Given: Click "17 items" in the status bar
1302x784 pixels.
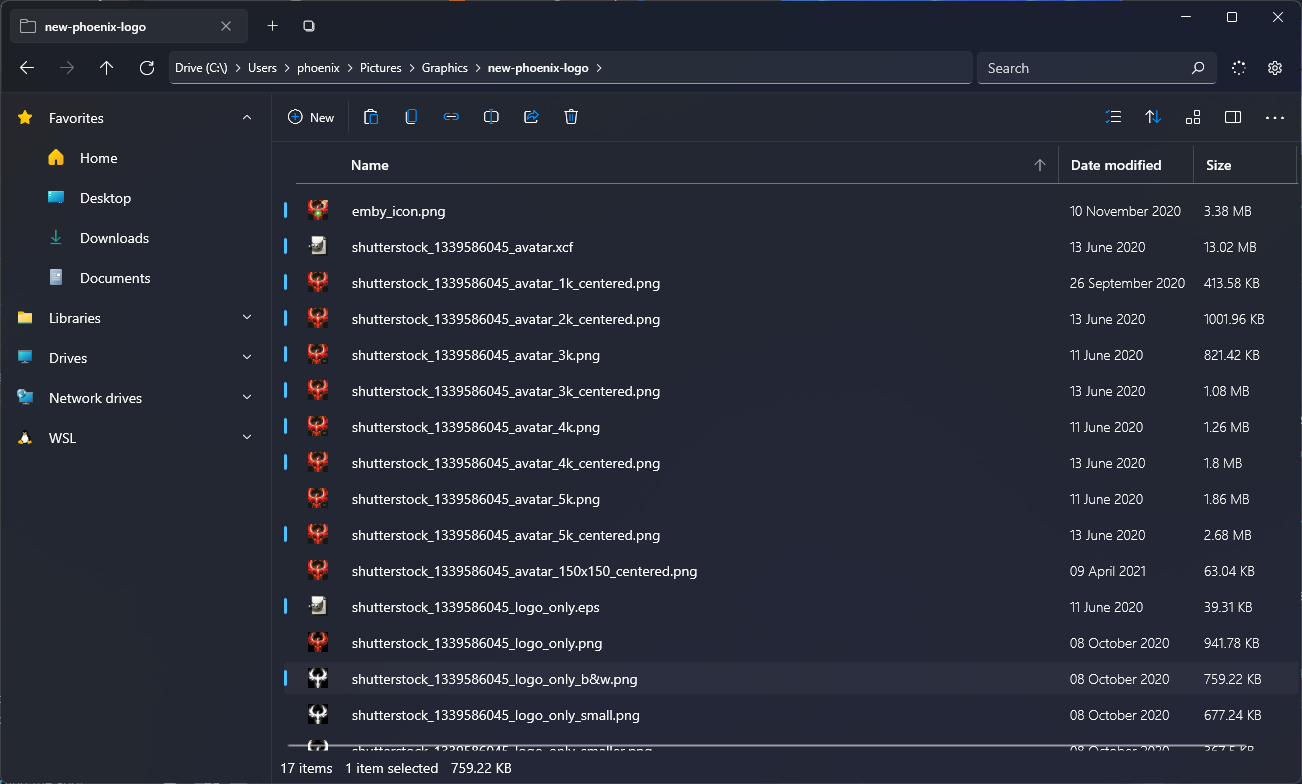Looking at the screenshot, I should [x=306, y=768].
